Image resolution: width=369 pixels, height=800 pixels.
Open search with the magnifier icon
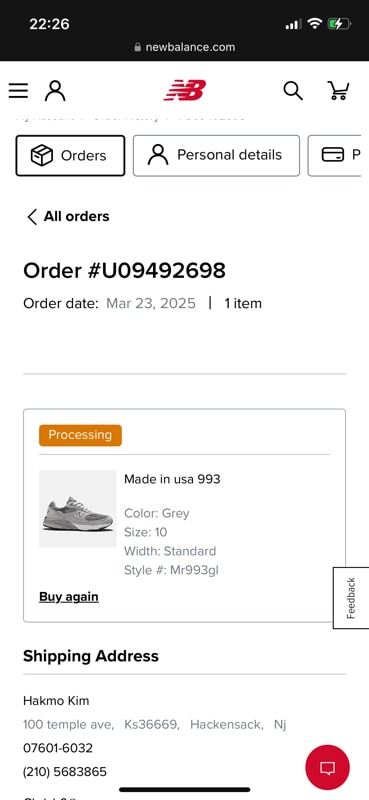[x=293, y=91]
